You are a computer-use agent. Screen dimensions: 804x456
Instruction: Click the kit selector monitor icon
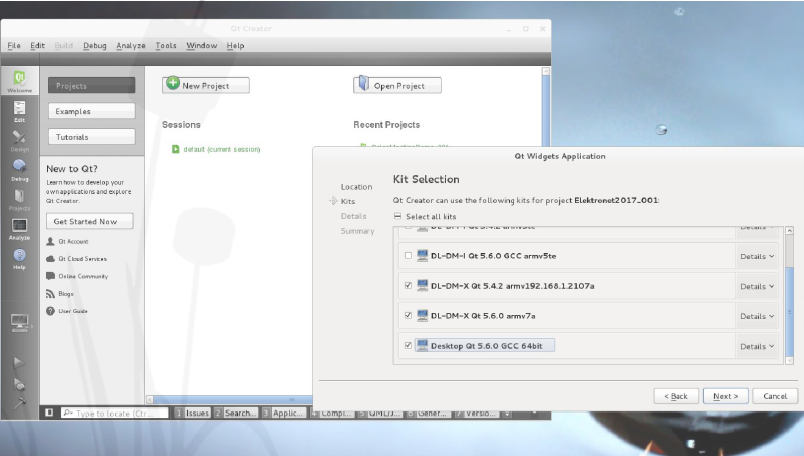pos(19,323)
